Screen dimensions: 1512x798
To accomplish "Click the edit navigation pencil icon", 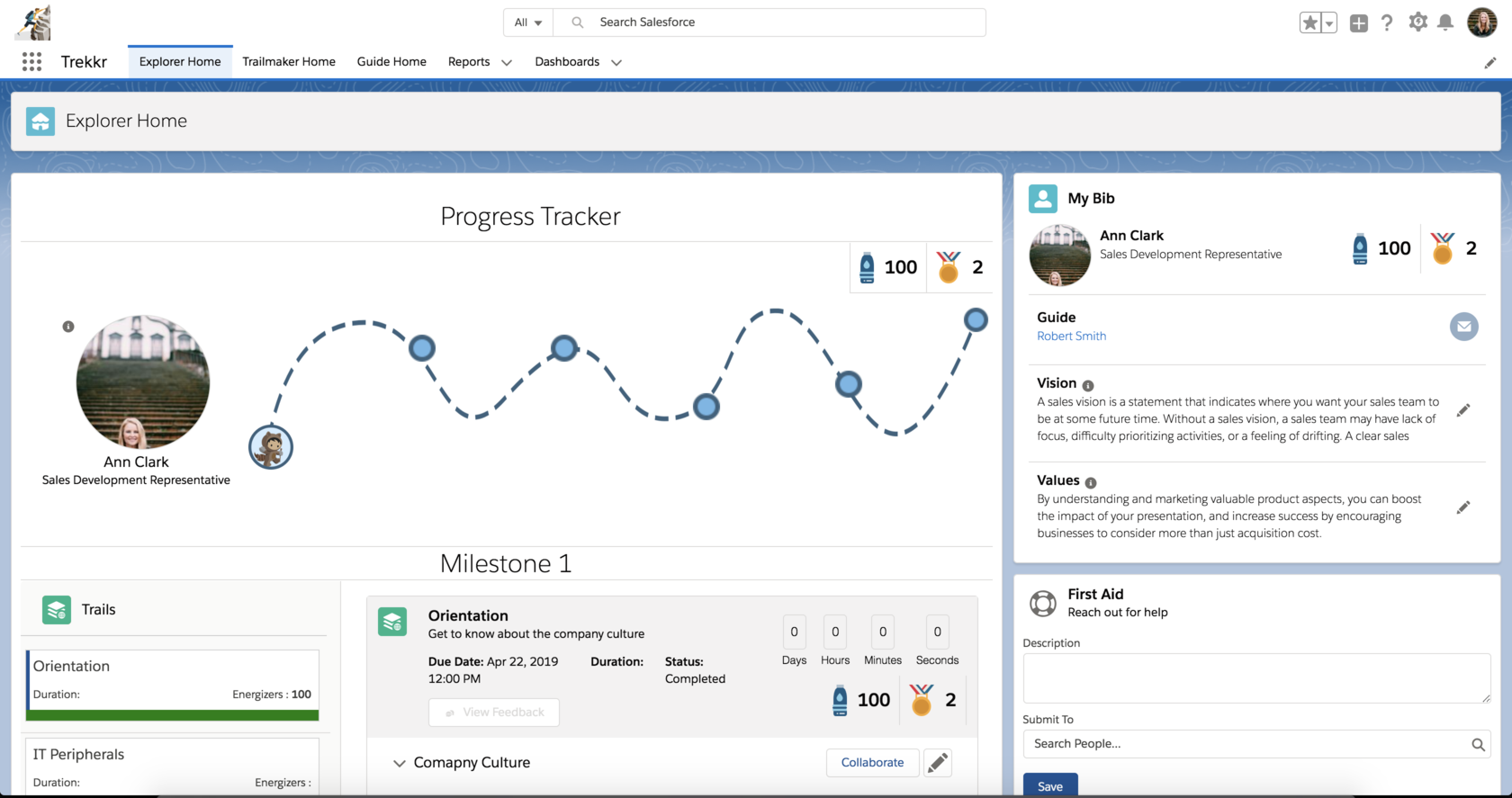I will [1490, 63].
